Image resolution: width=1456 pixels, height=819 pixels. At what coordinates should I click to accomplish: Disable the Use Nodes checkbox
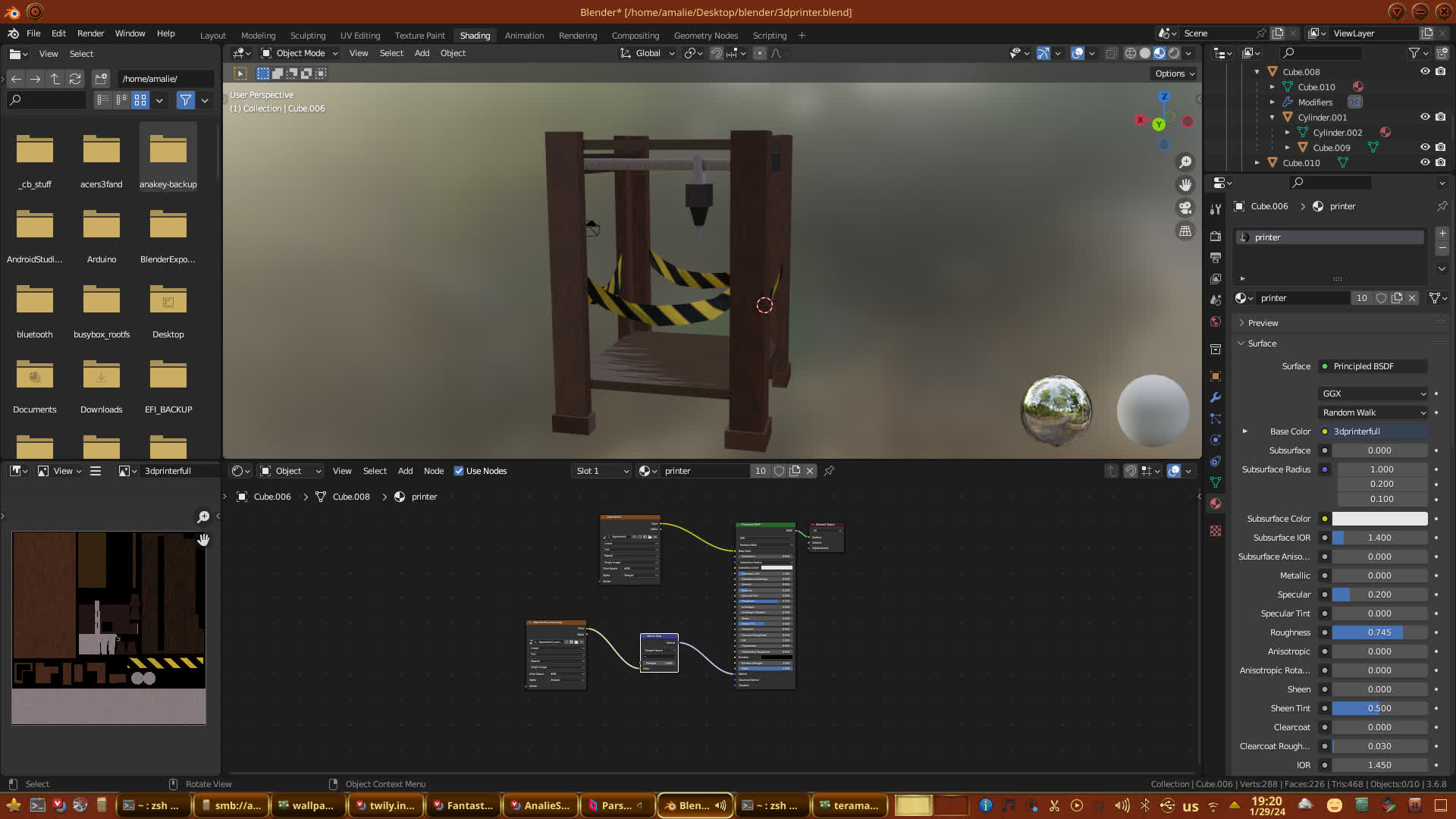point(459,471)
